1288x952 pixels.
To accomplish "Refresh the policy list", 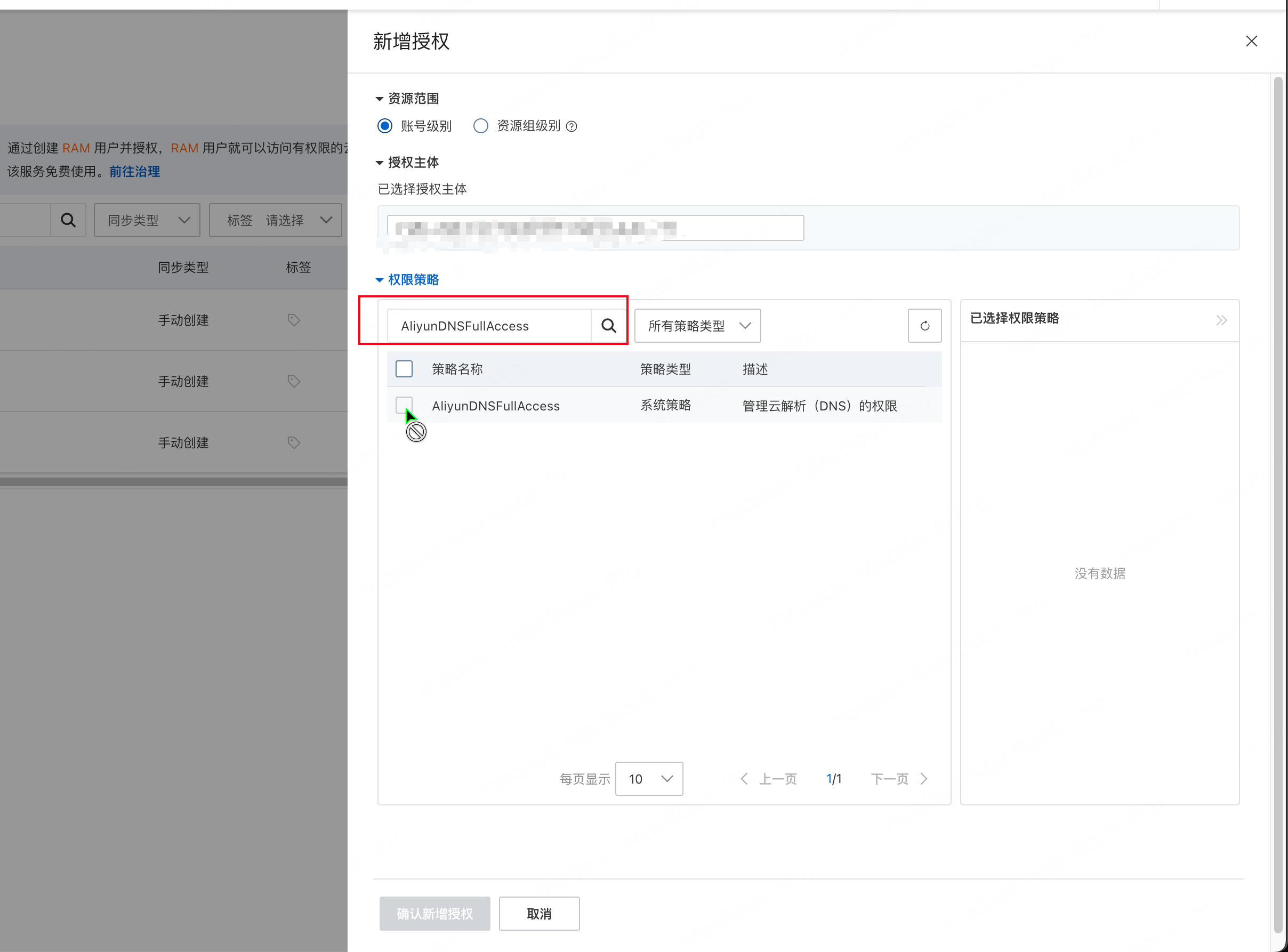I will point(924,326).
